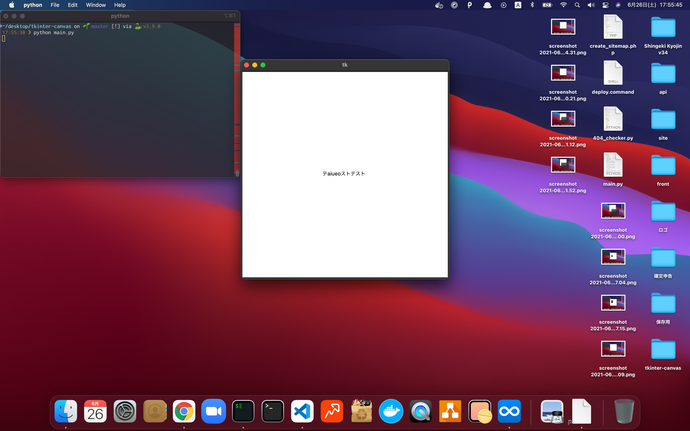Open Zoom from the Dock
This screenshot has width=690, height=431.
[x=213, y=411]
